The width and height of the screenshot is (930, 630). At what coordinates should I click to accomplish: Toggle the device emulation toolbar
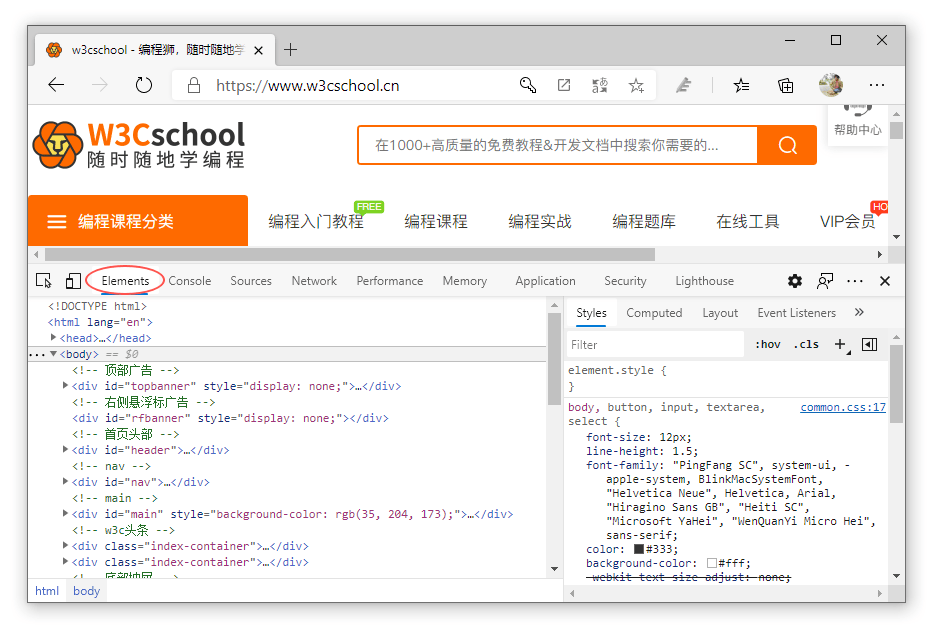point(71,281)
